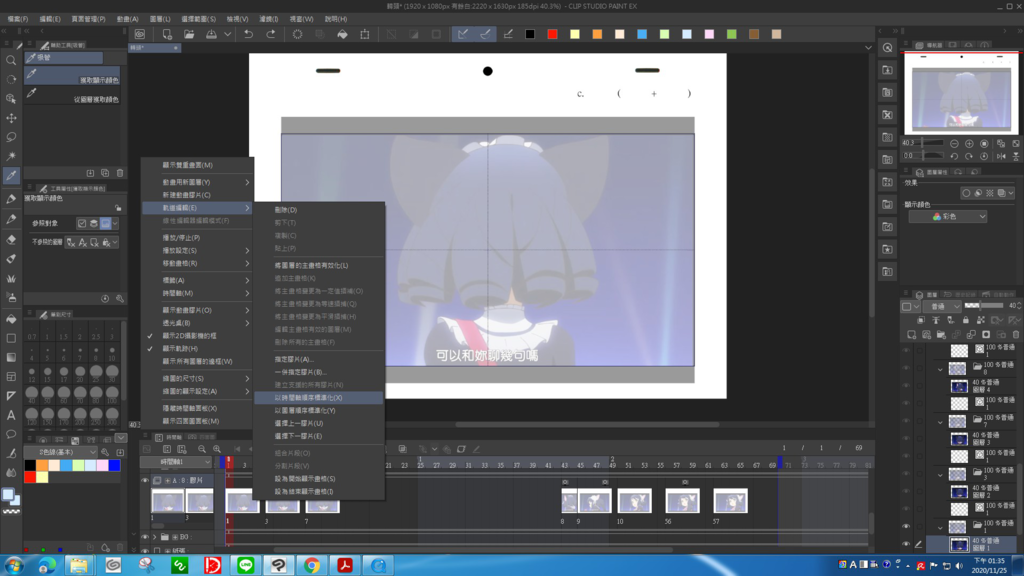Select the eraser tool
1024x576 pixels.
click(11, 239)
